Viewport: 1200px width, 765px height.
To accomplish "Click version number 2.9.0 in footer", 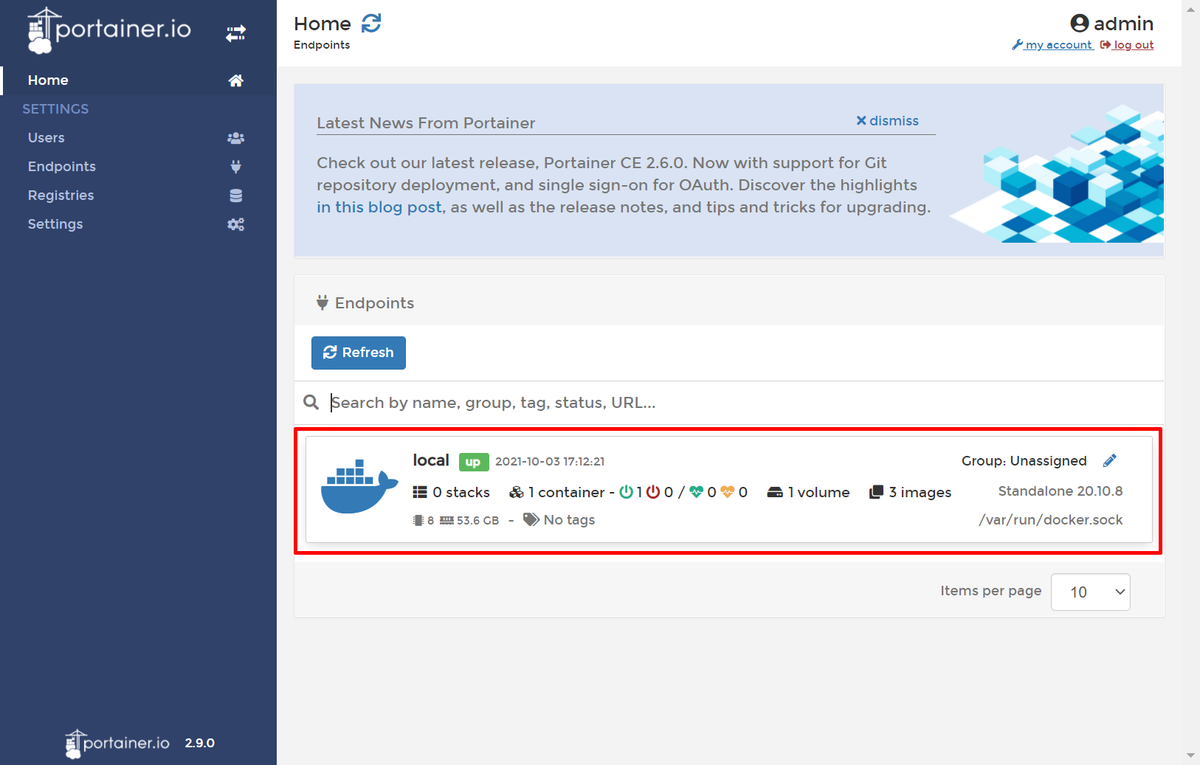I will pos(199,743).
